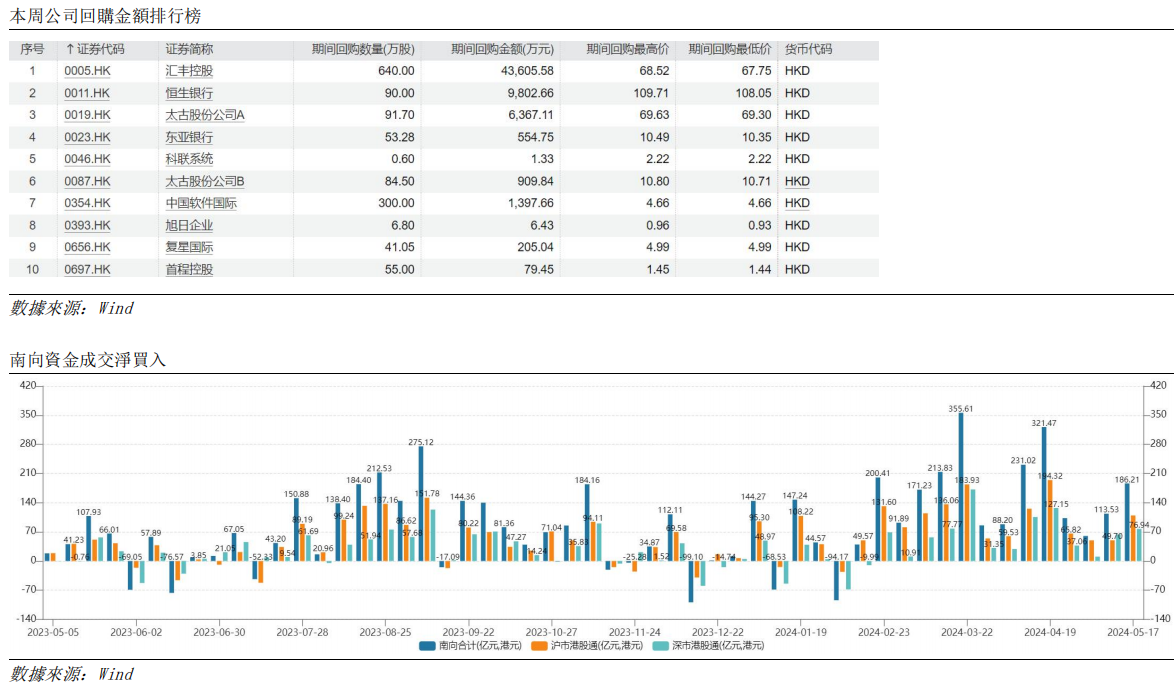
Task: Select the lowest price cell 108.05
Action: 753,94
